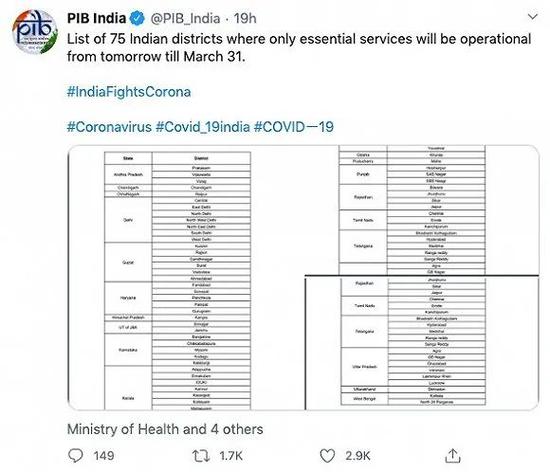Follow the #Coronavirus hashtag

[x=109, y=127]
